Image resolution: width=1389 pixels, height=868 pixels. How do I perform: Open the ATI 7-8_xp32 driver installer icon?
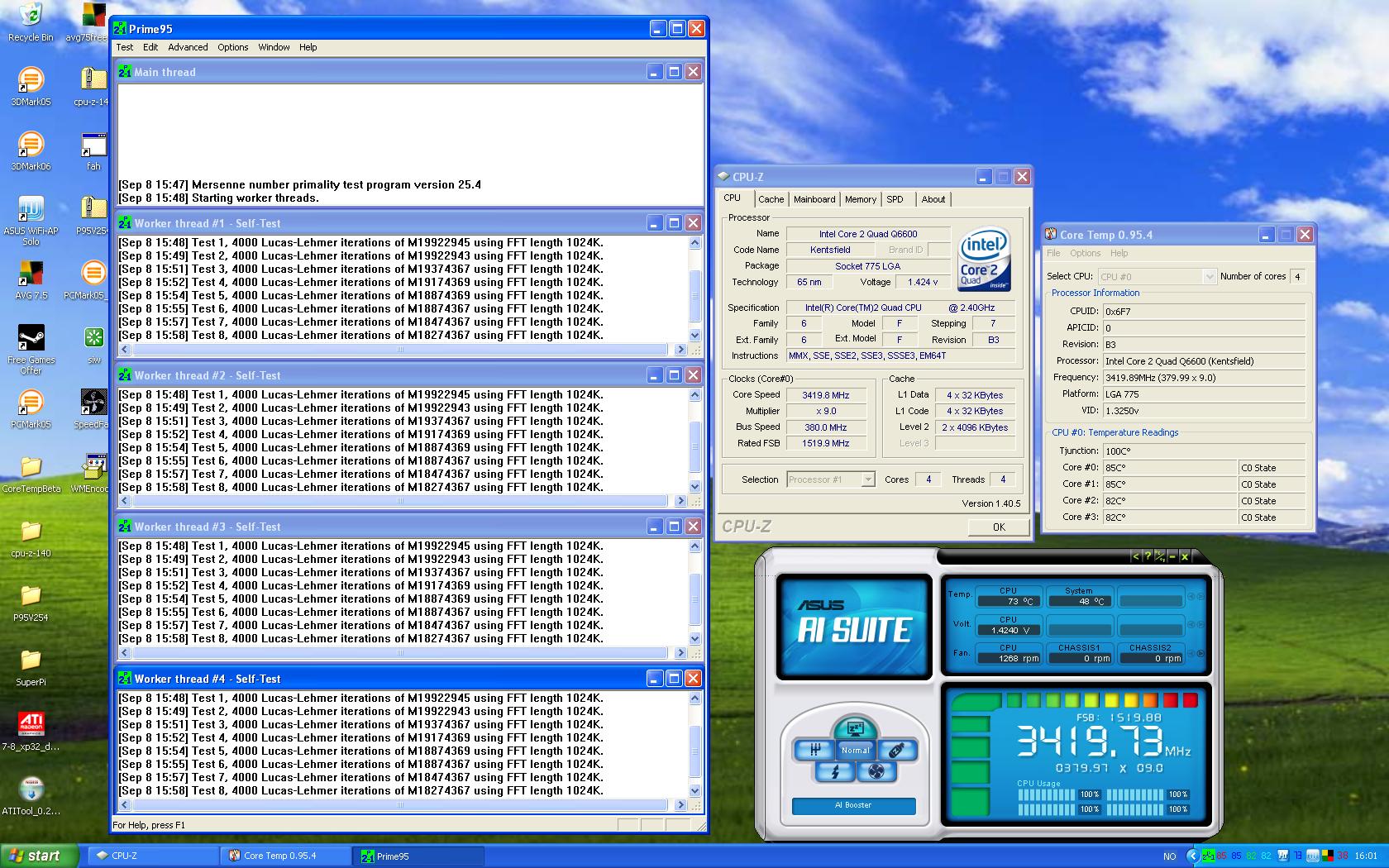click(x=31, y=731)
